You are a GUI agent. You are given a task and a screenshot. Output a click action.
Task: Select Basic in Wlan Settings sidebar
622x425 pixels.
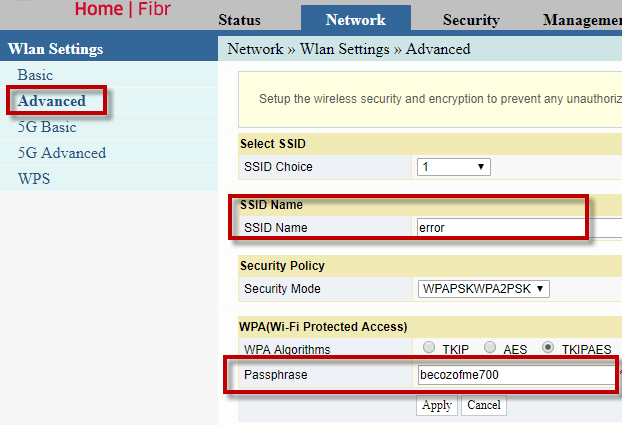pos(35,75)
